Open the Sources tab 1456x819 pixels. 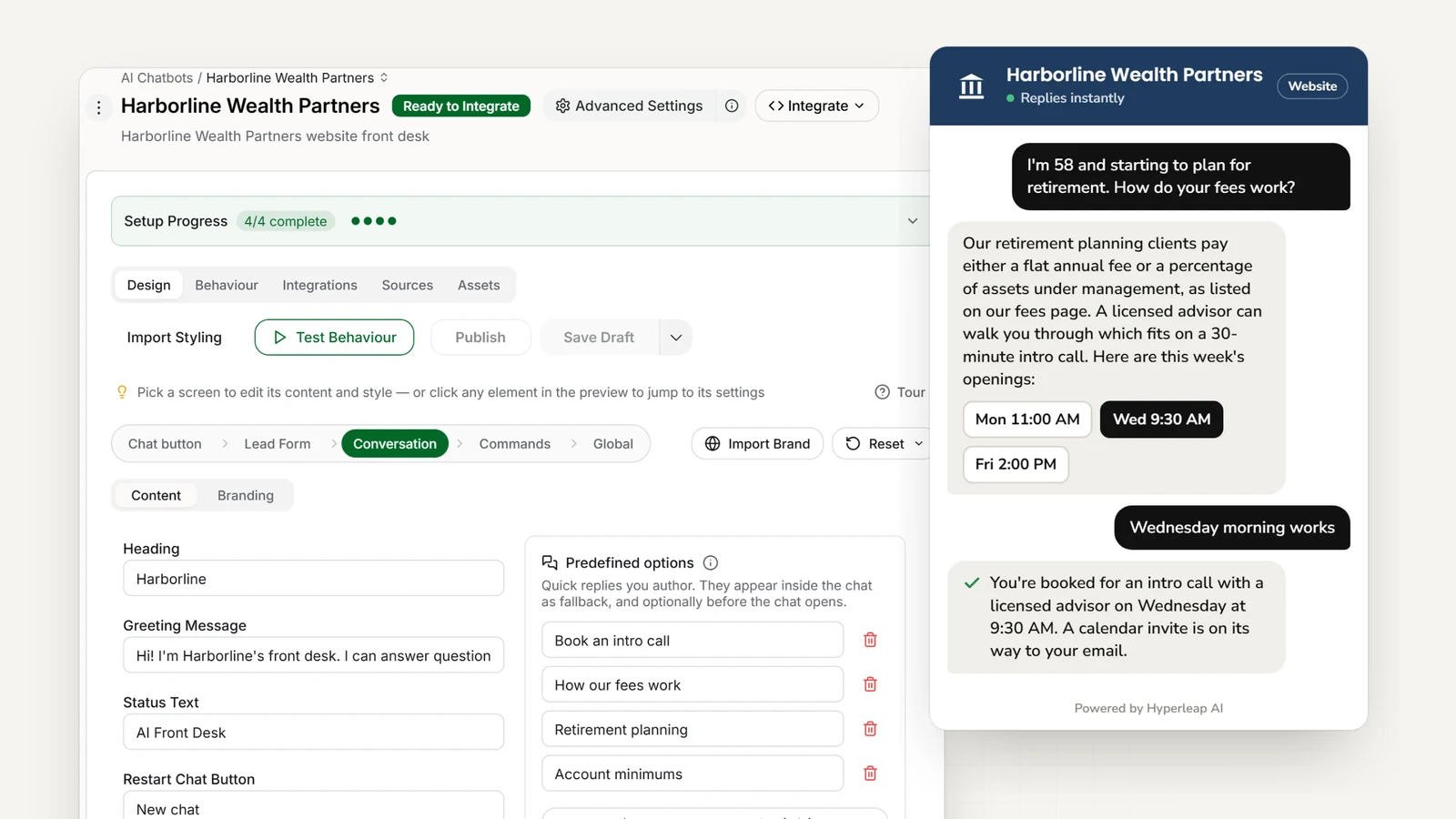click(x=407, y=285)
